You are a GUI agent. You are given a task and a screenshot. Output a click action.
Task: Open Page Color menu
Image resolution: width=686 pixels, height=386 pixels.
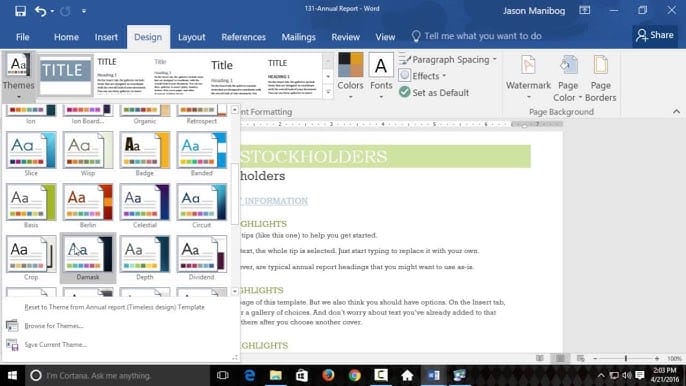coord(568,79)
